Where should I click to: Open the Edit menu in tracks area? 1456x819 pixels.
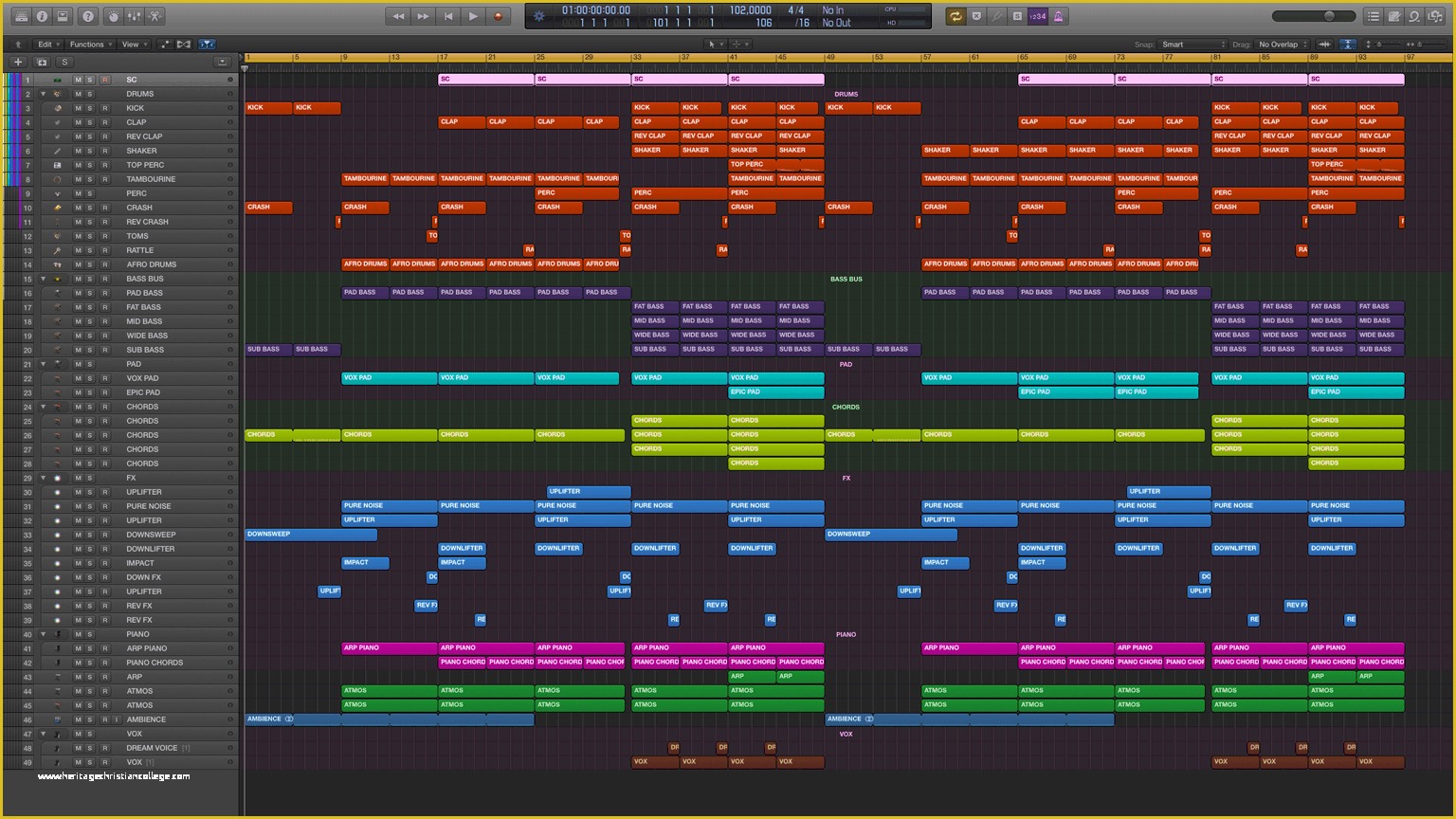click(47, 45)
